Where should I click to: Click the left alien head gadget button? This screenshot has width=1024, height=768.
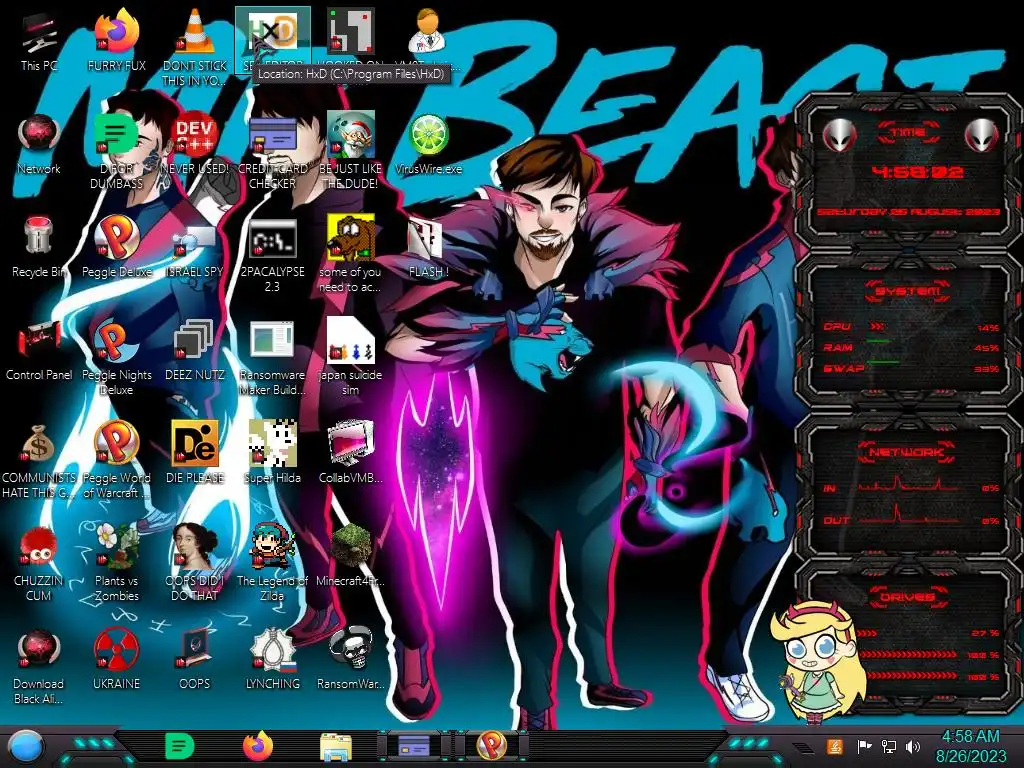click(x=839, y=135)
